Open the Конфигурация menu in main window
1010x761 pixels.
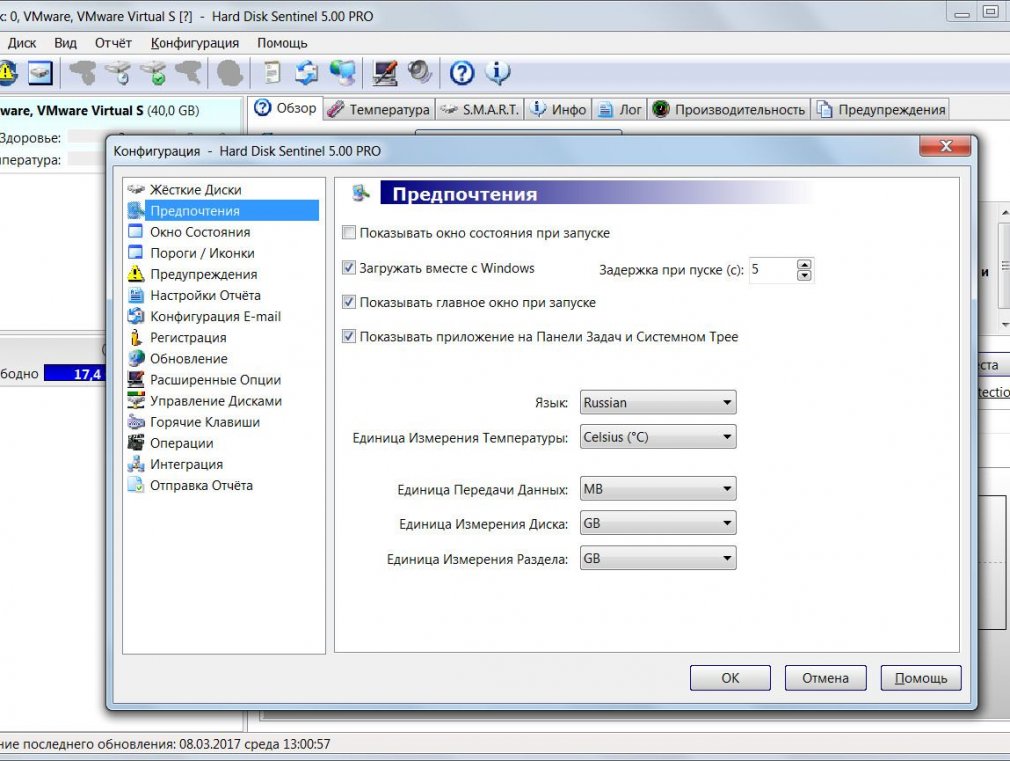(195, 43)
